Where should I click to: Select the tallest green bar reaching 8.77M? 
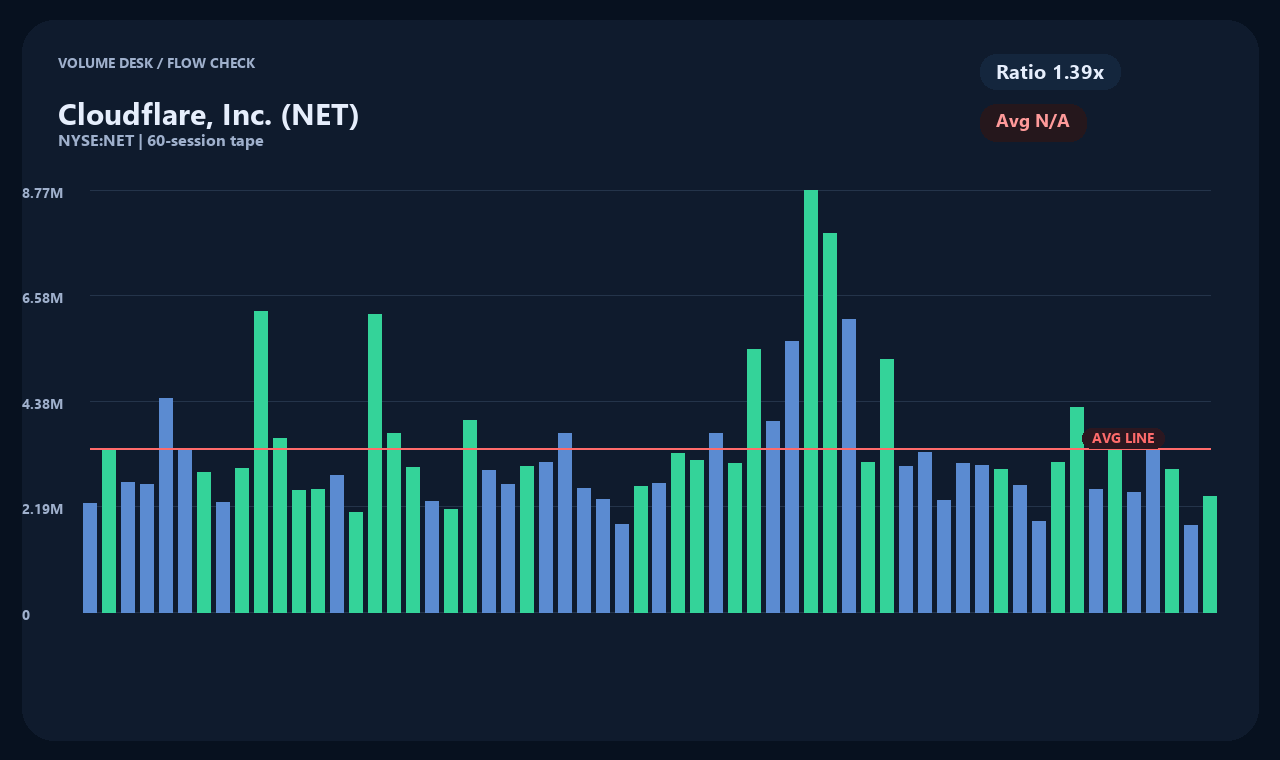point(811,401)
